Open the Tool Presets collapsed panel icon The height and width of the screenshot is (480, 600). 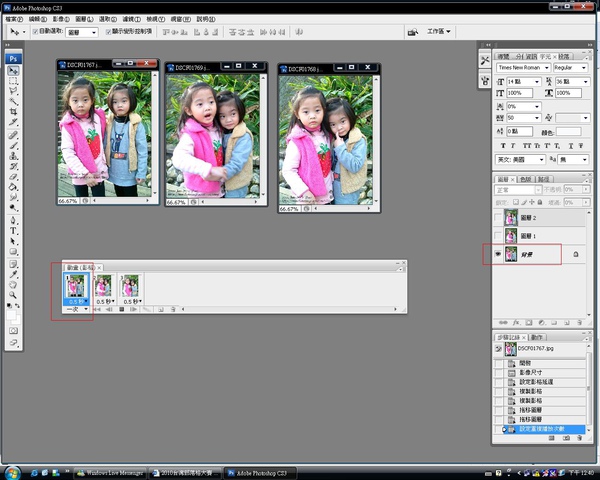click(485, 60)
